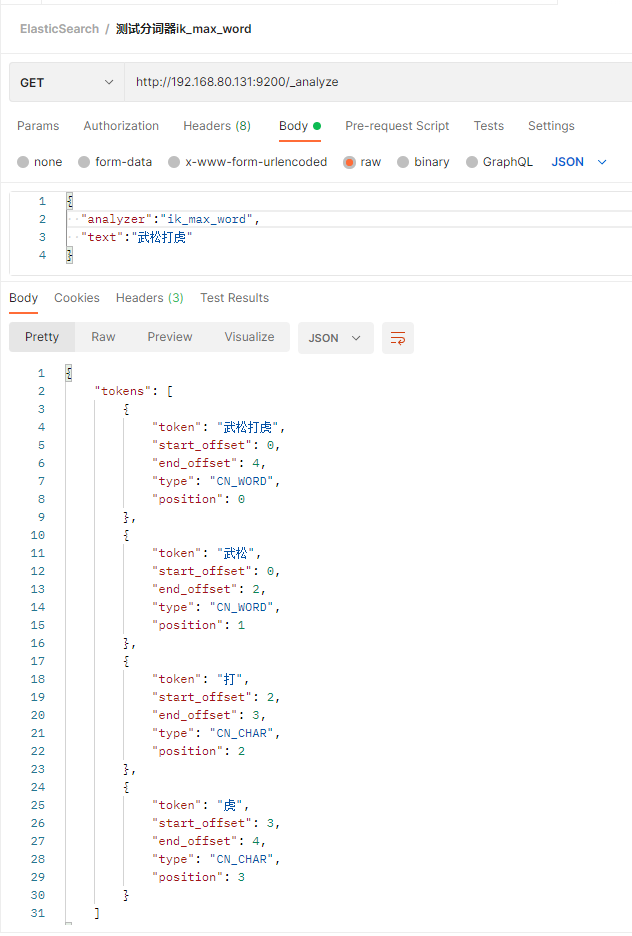Click the "text":"武松打虎" line in request body
This screenshot has height=936, width=632.
tap(137, 237)
